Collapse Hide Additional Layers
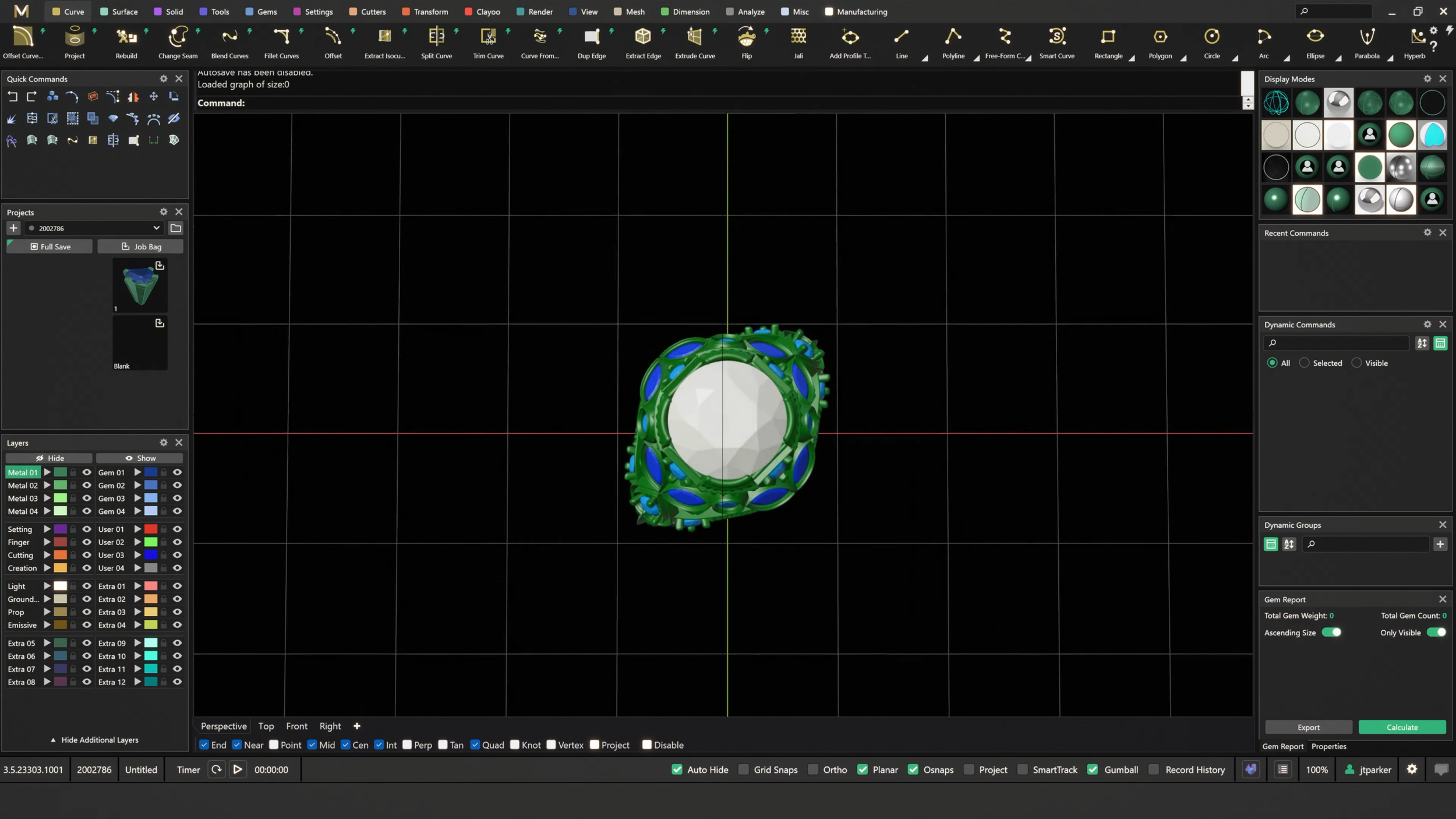This screenshot has height=819, width=1456. pos(94,740)
